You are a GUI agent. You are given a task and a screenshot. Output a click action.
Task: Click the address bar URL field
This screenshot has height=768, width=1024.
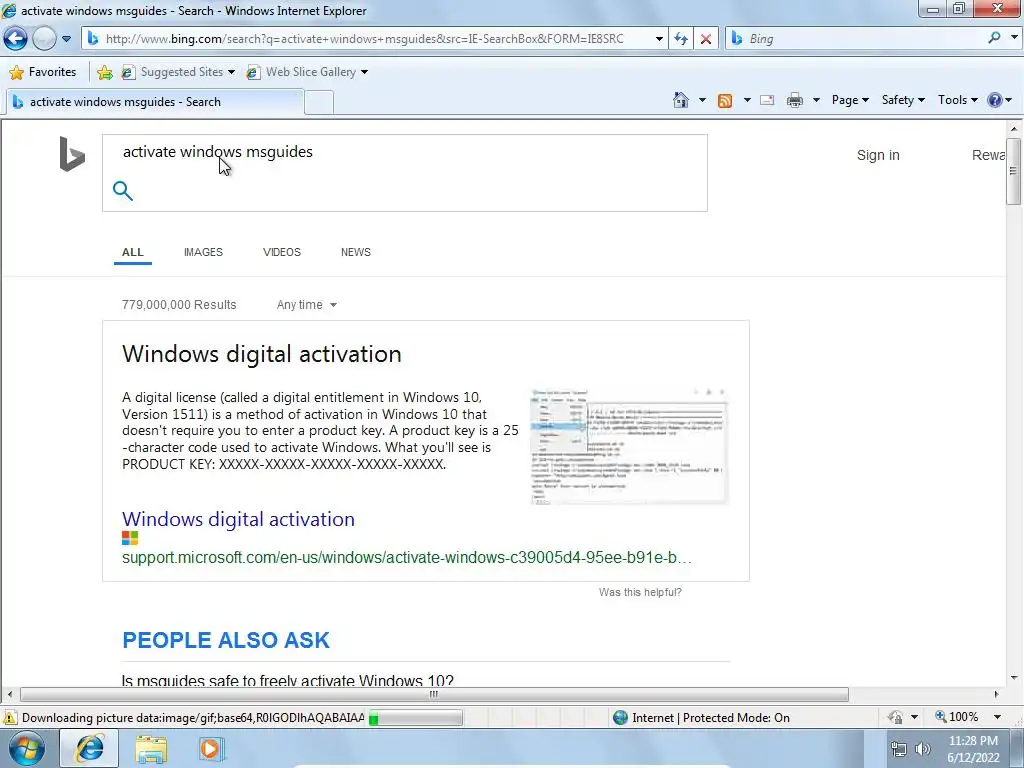click(375, 39)
